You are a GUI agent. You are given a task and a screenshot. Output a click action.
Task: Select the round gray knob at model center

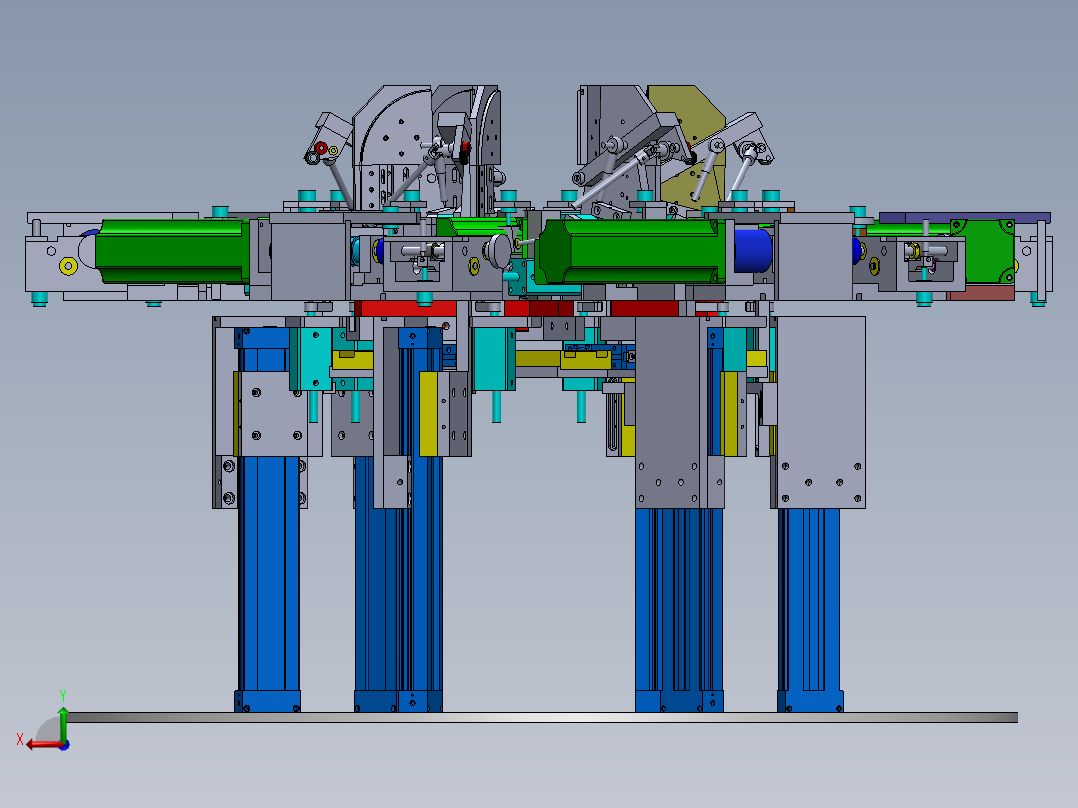pyautogui.click(x=500, y=251)
